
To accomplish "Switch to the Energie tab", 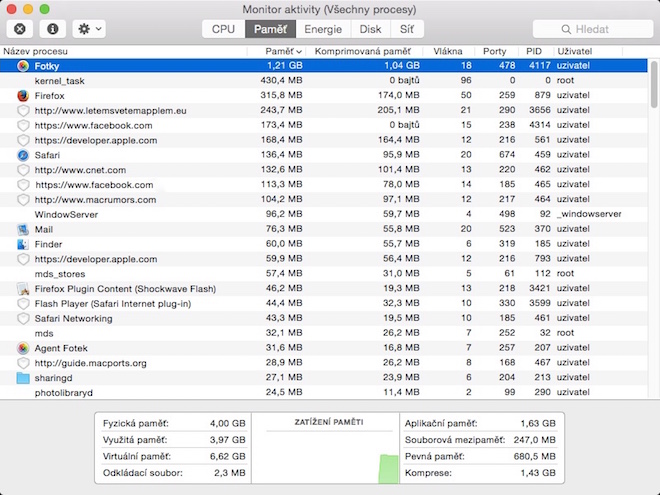I will (322, 29).
